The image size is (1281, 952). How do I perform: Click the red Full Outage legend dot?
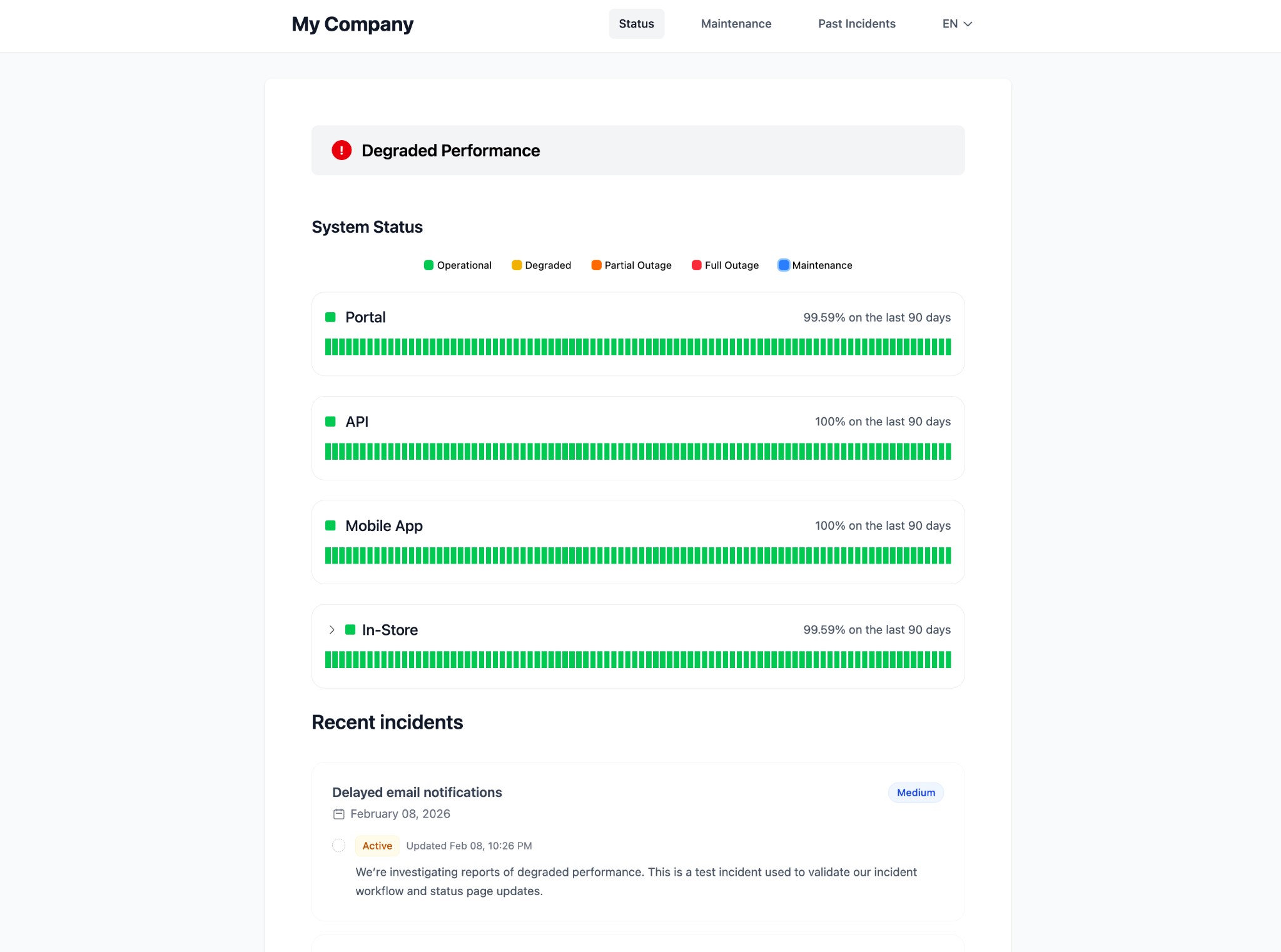tap(696, 265)
